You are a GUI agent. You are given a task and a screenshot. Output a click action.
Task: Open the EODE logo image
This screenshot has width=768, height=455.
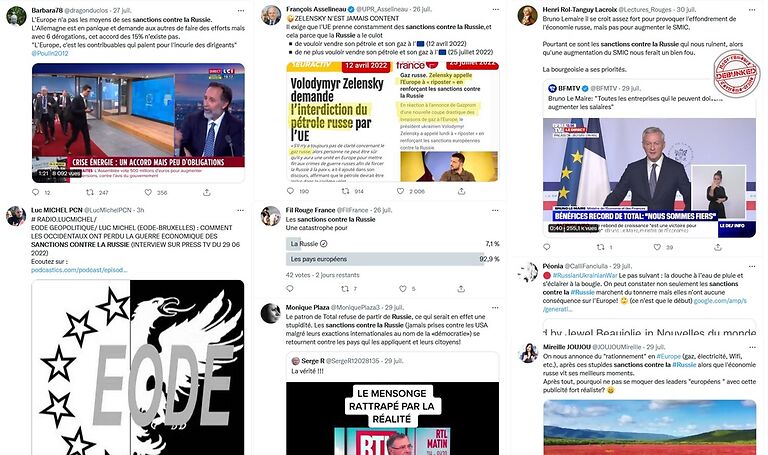click(x=138, y=367)
